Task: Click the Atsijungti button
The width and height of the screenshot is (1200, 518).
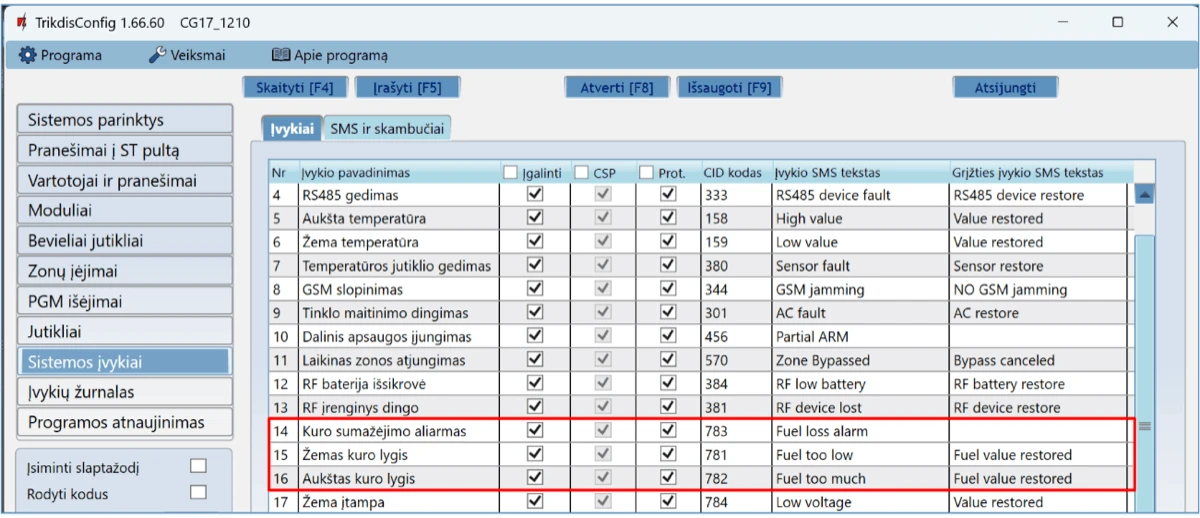Action: [x=1004, y=87]
